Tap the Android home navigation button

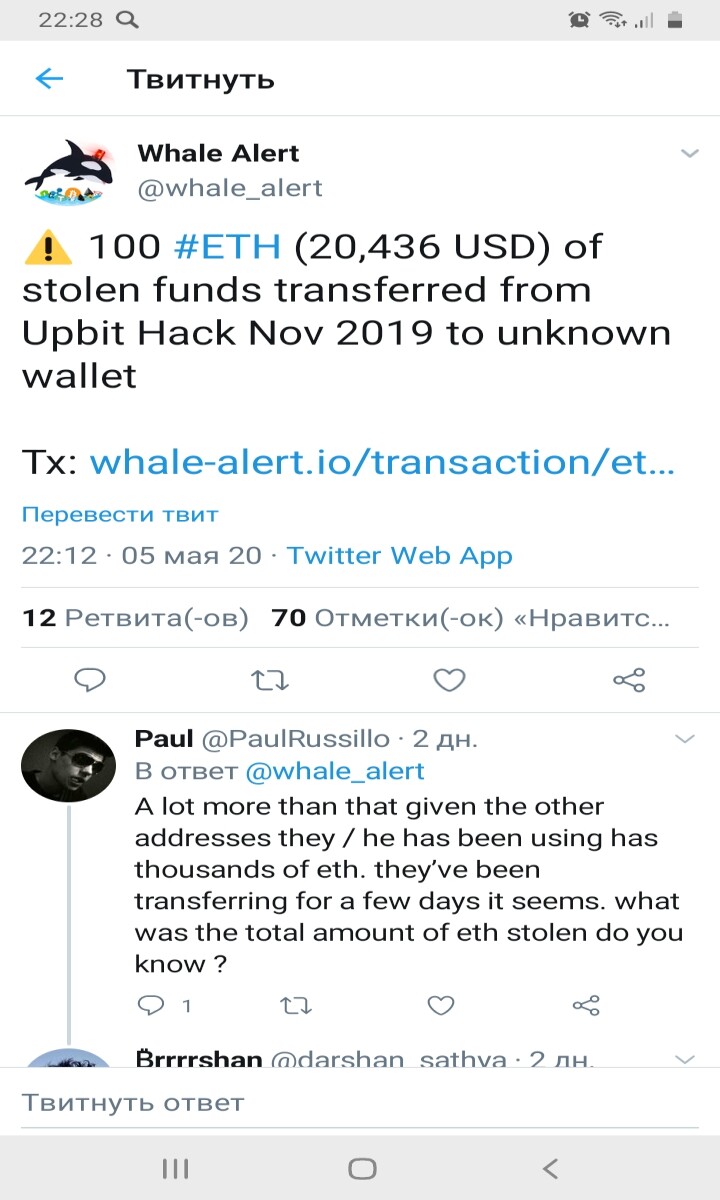[362, 1168]
